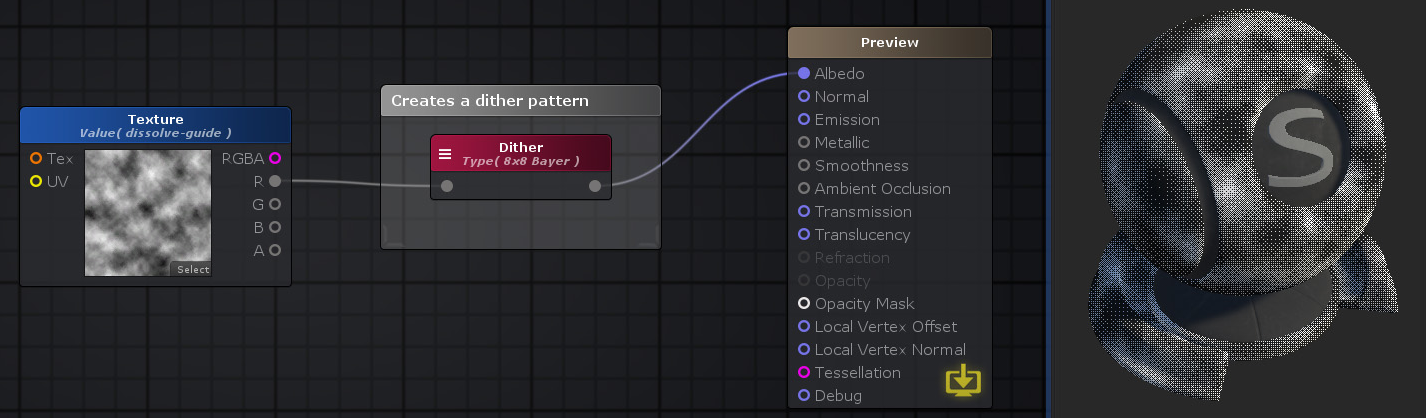Screen dimensions: 1426x418
Task: Click the A output port of Texture node
Action: 275,250
